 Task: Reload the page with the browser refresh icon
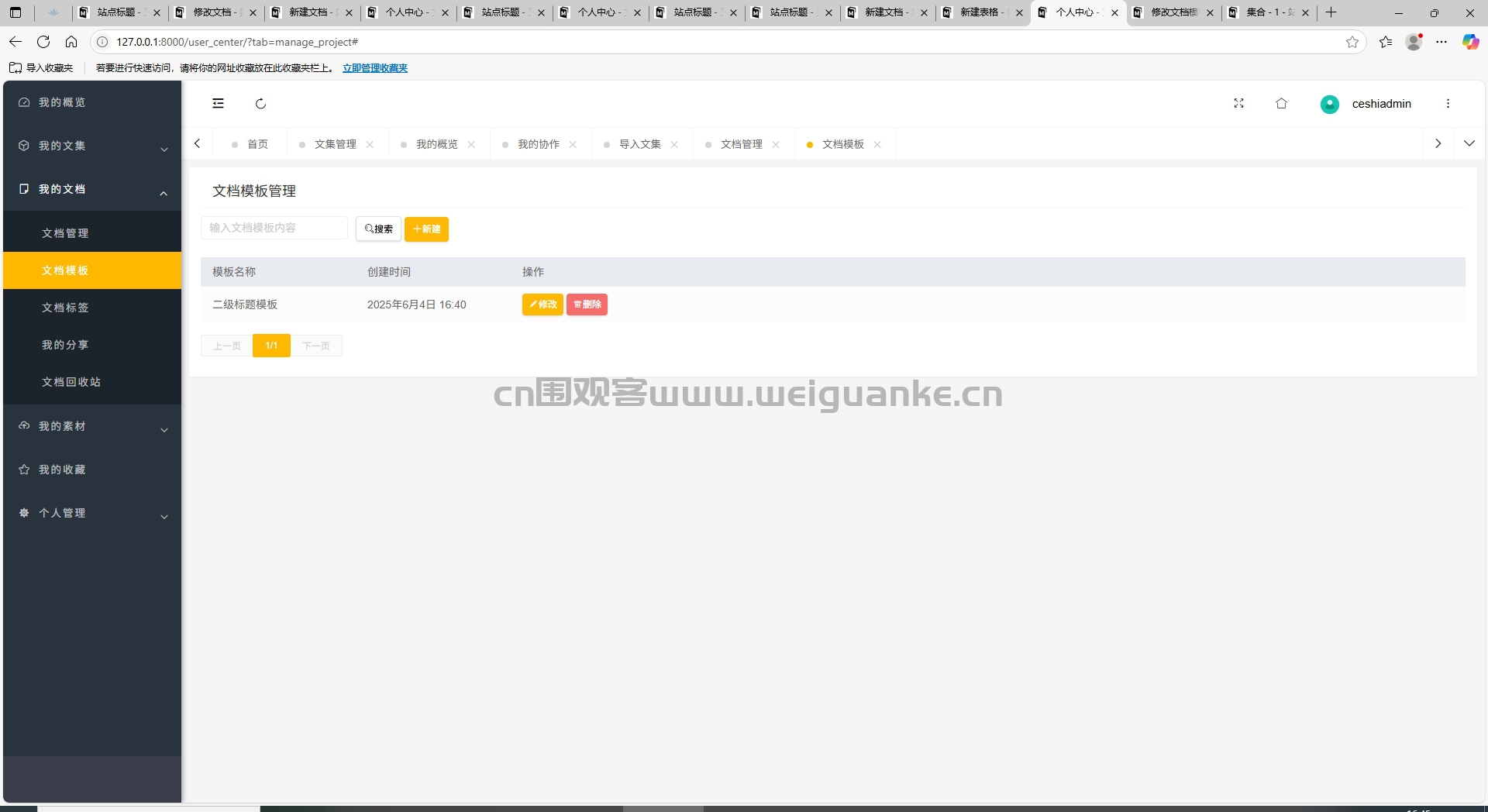[x=43, y=42]
